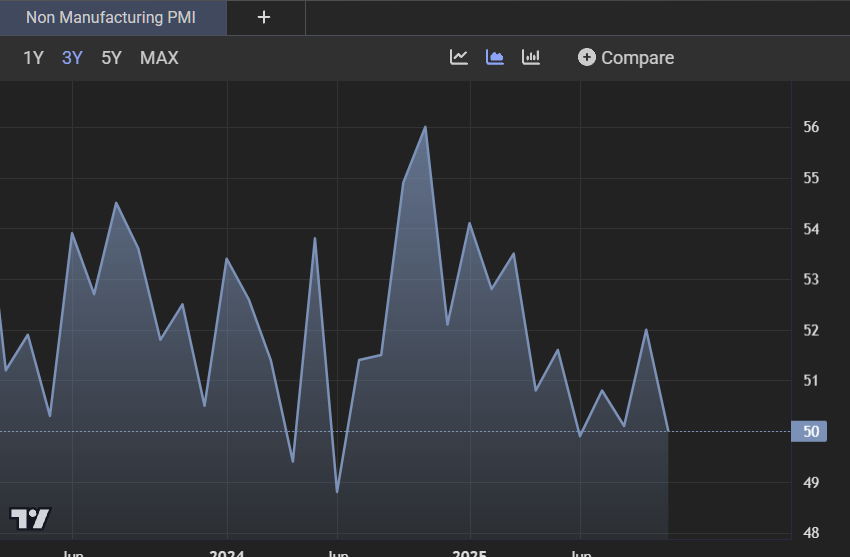Image resolution: width=850 pixels, height=557 pixels.
Task: Open the Non Manufacturing PMI tab
Action: (x=113, y=17)
